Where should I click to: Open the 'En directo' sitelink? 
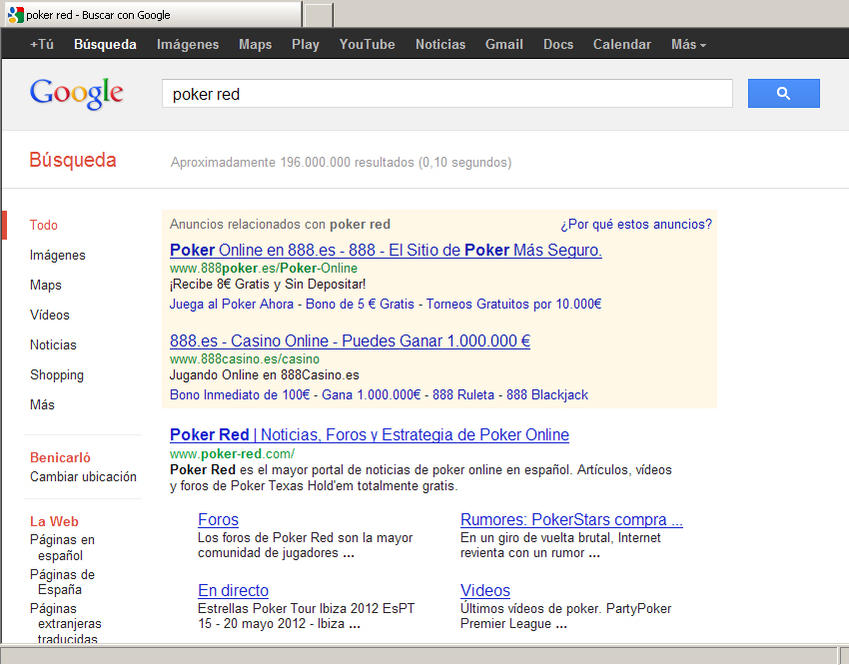click(233, 590)
